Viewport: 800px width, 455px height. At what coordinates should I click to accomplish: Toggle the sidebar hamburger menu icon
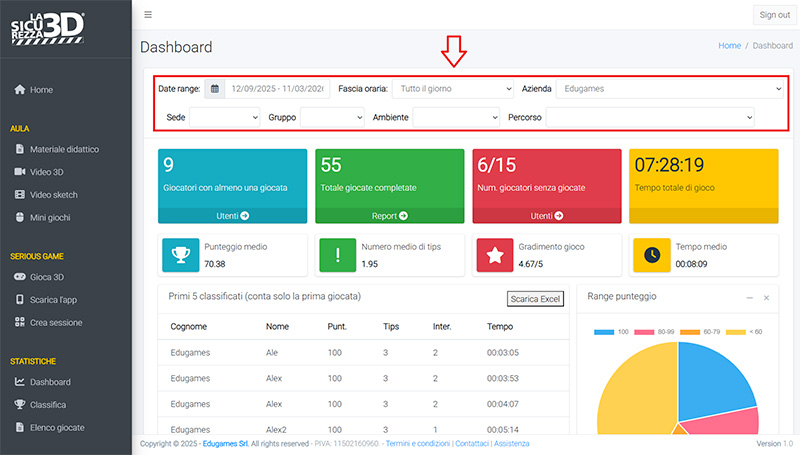[148, 15]
